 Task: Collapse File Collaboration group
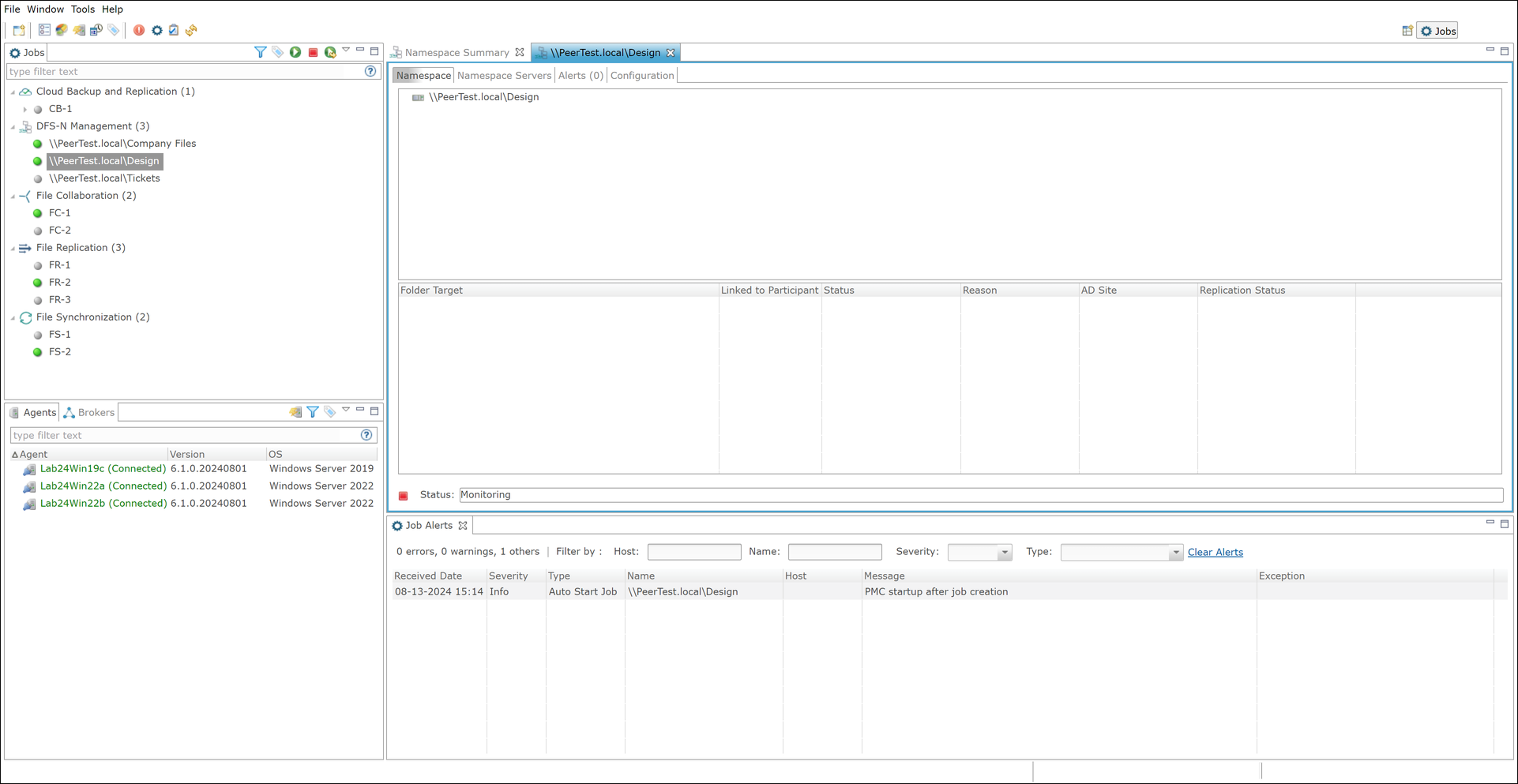13,196
